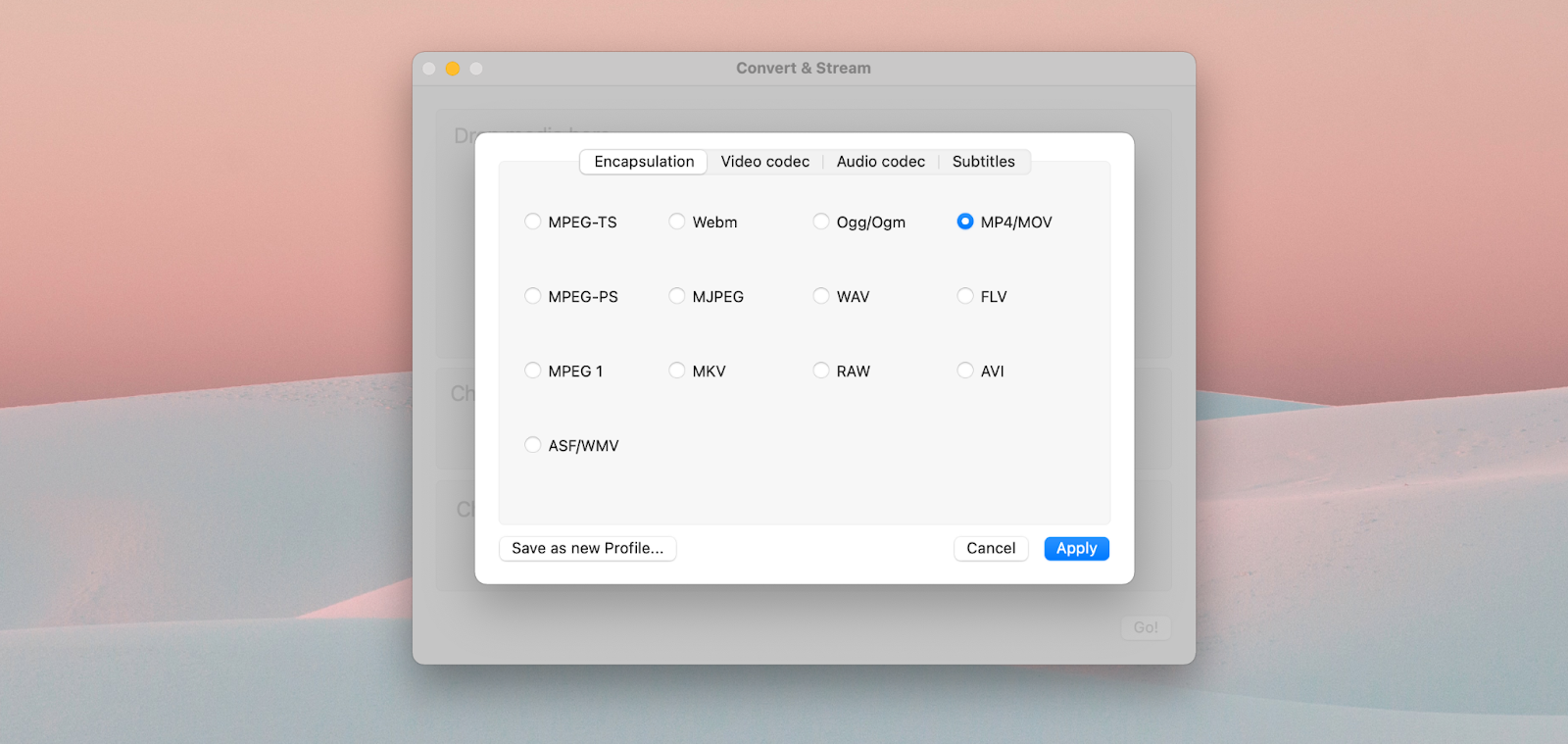Click the dimmed Go! button
This screenshot has height=744, width=1568.
1146,628
